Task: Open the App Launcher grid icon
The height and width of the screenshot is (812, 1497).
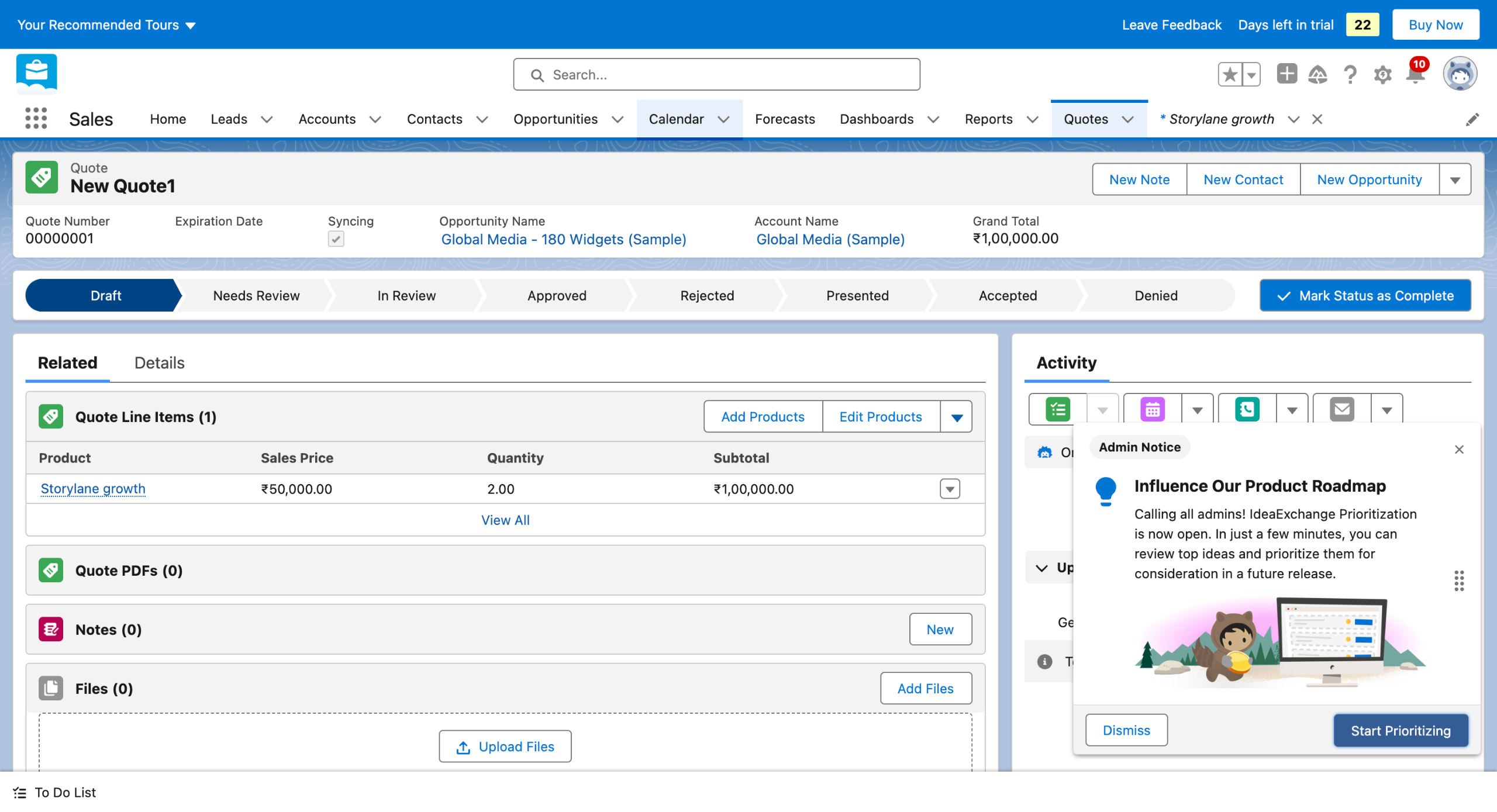Action: click(36, 119)
